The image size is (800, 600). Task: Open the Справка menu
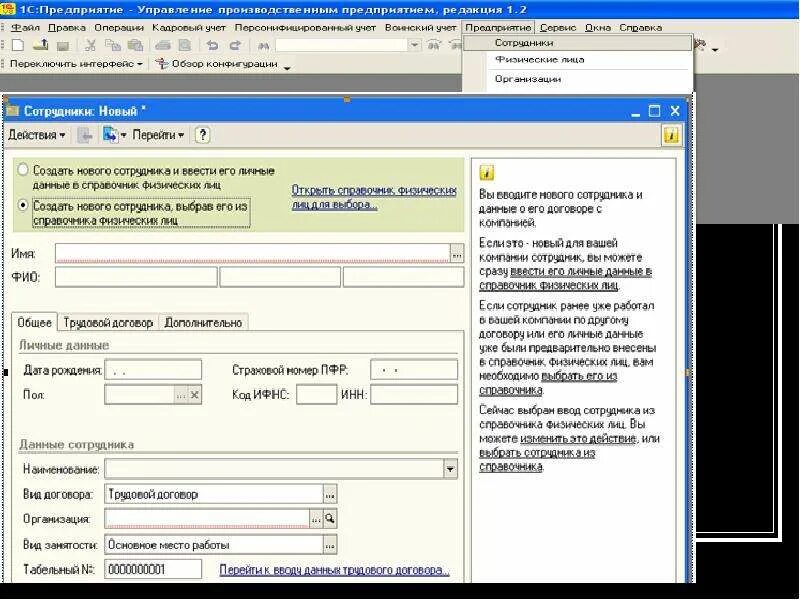coord(640,28)
